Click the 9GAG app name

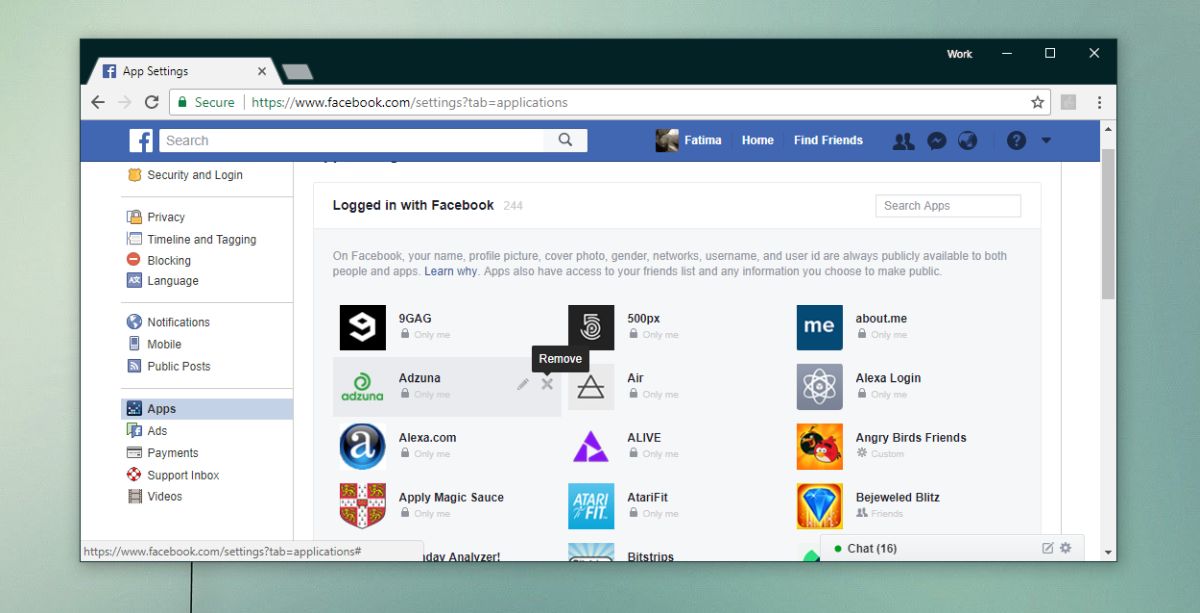pyautogui.click(x=415, y=319)
